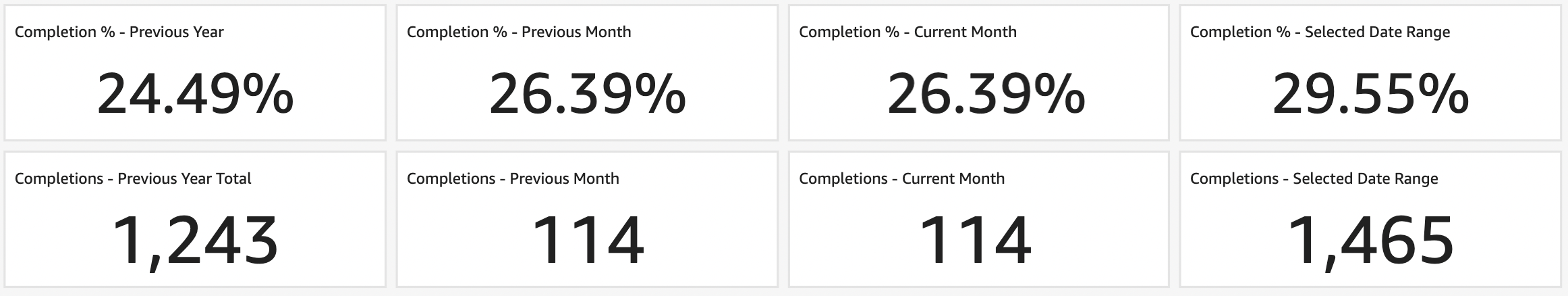Select the 1,465 completions value

1370,241
